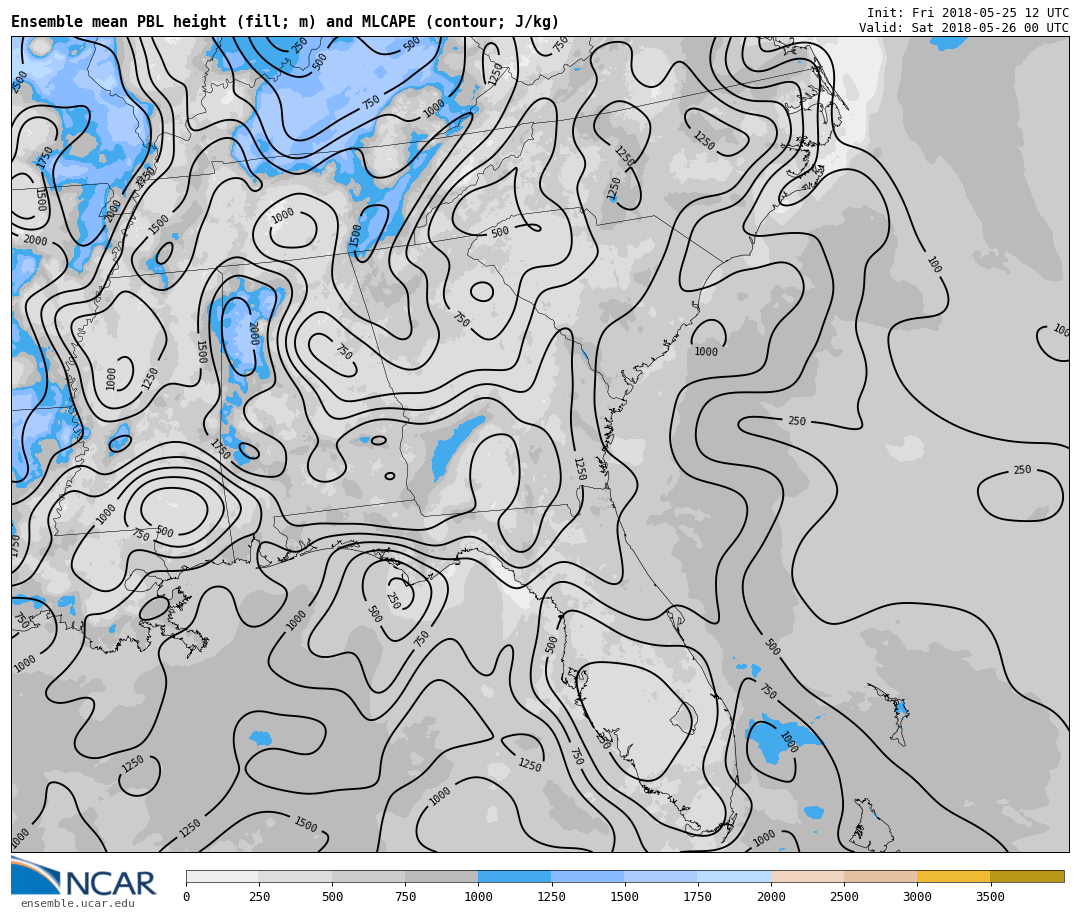Pick the 500–750 gray colorbar swatch
Image resolution: width=1080 pixels, height=915 pixels.
[x=368, y=876]
